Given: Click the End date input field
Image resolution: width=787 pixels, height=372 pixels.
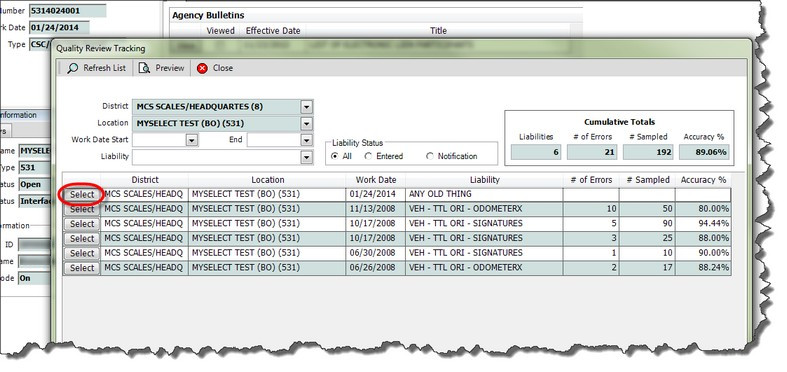Looking at the screenshot, I should [274, 140].
